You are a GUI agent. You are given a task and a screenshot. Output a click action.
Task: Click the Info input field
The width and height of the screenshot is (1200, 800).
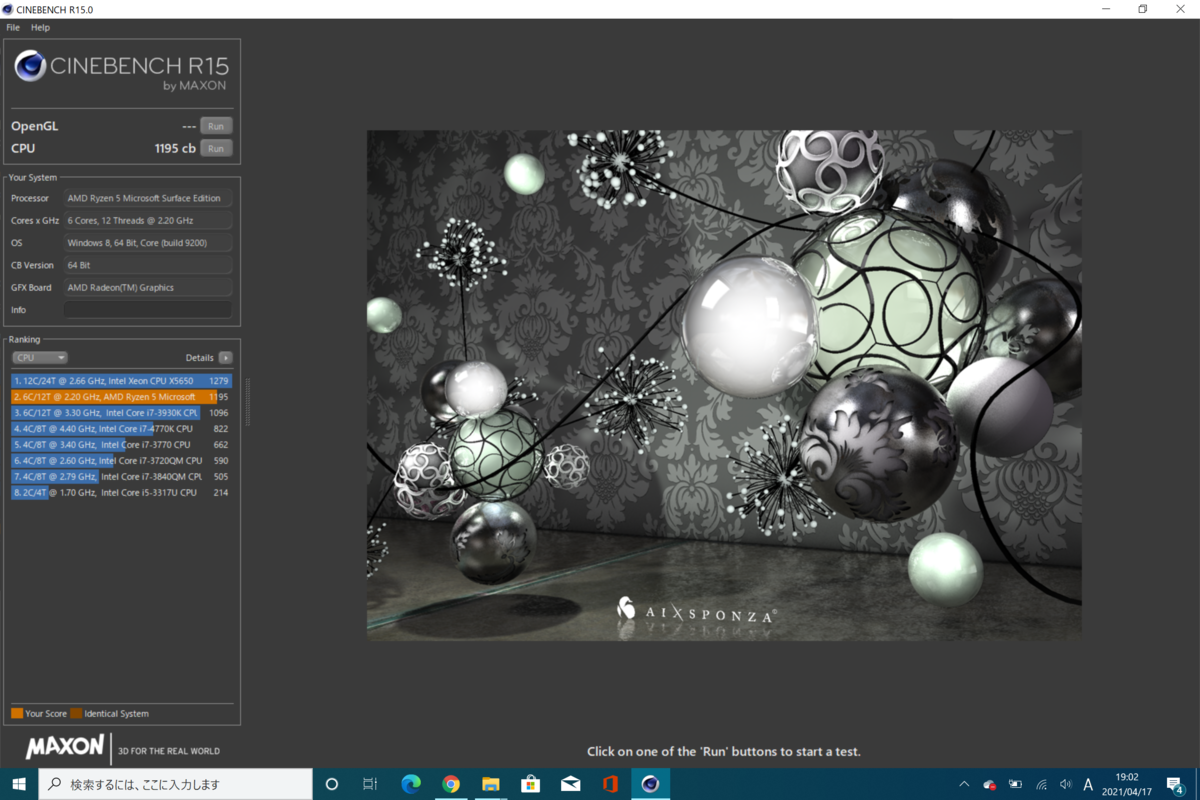[148, 310]
